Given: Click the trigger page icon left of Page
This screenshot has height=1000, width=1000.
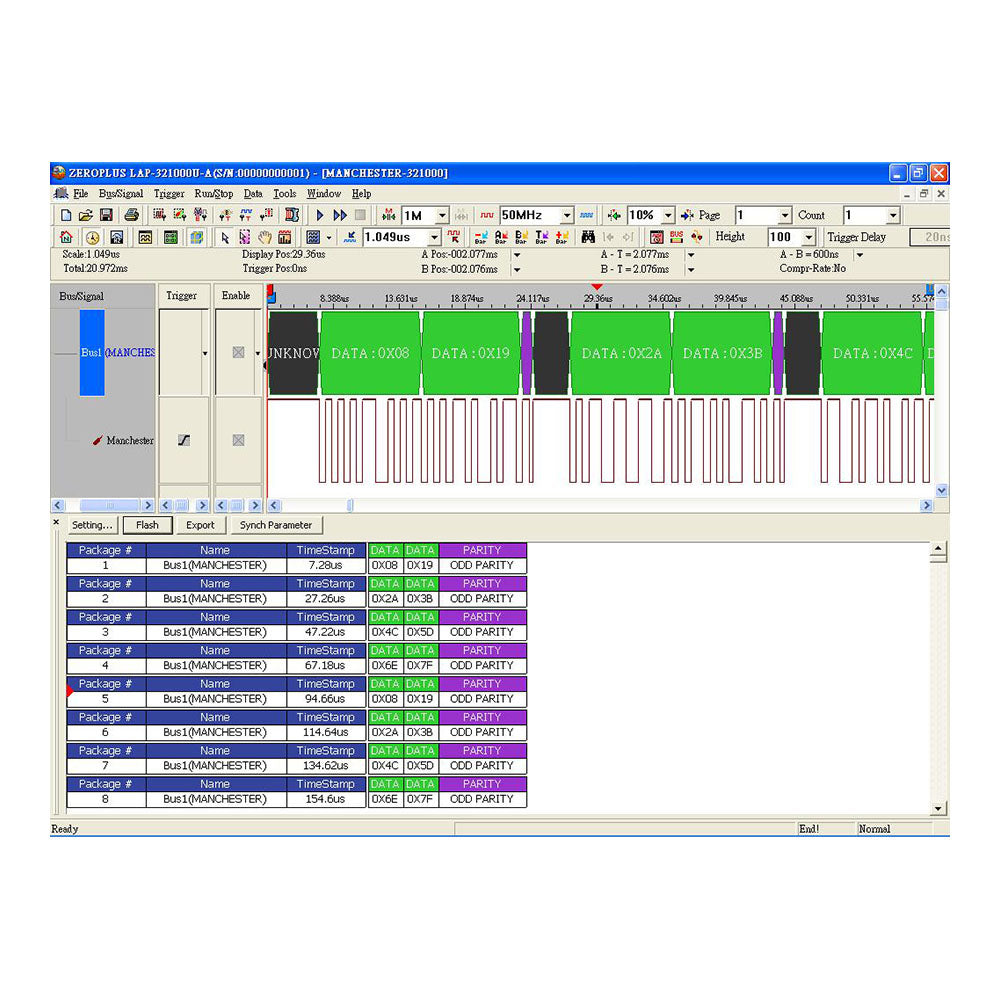Looking at the screenshot, I should tap(688, 216).
